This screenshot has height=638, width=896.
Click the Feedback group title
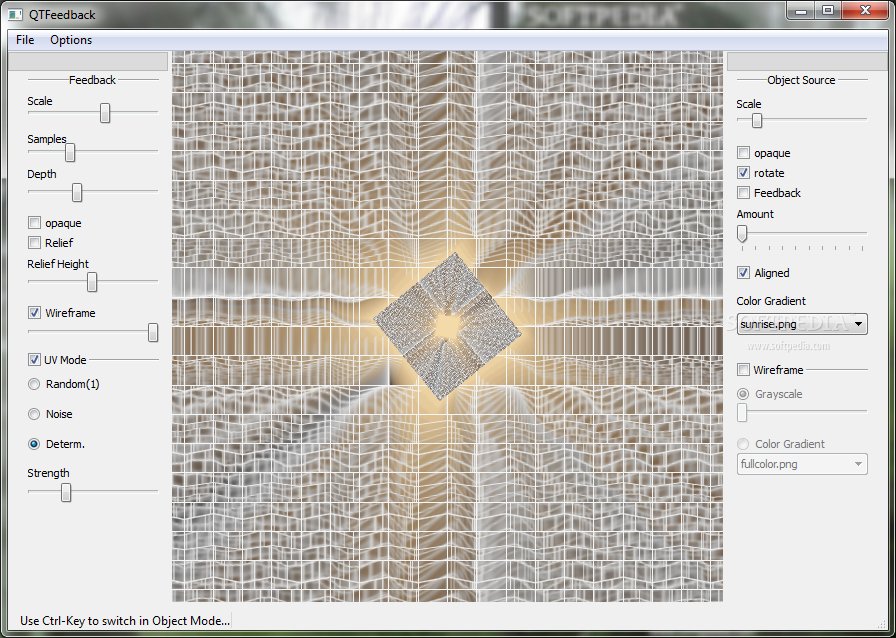(93, 80)
